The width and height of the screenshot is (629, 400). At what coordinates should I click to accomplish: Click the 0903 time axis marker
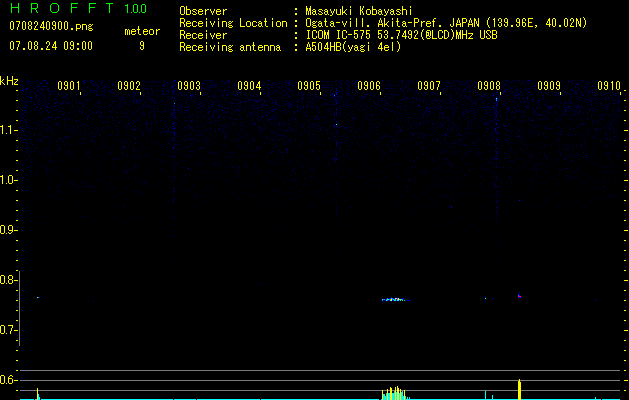point(189,86)
